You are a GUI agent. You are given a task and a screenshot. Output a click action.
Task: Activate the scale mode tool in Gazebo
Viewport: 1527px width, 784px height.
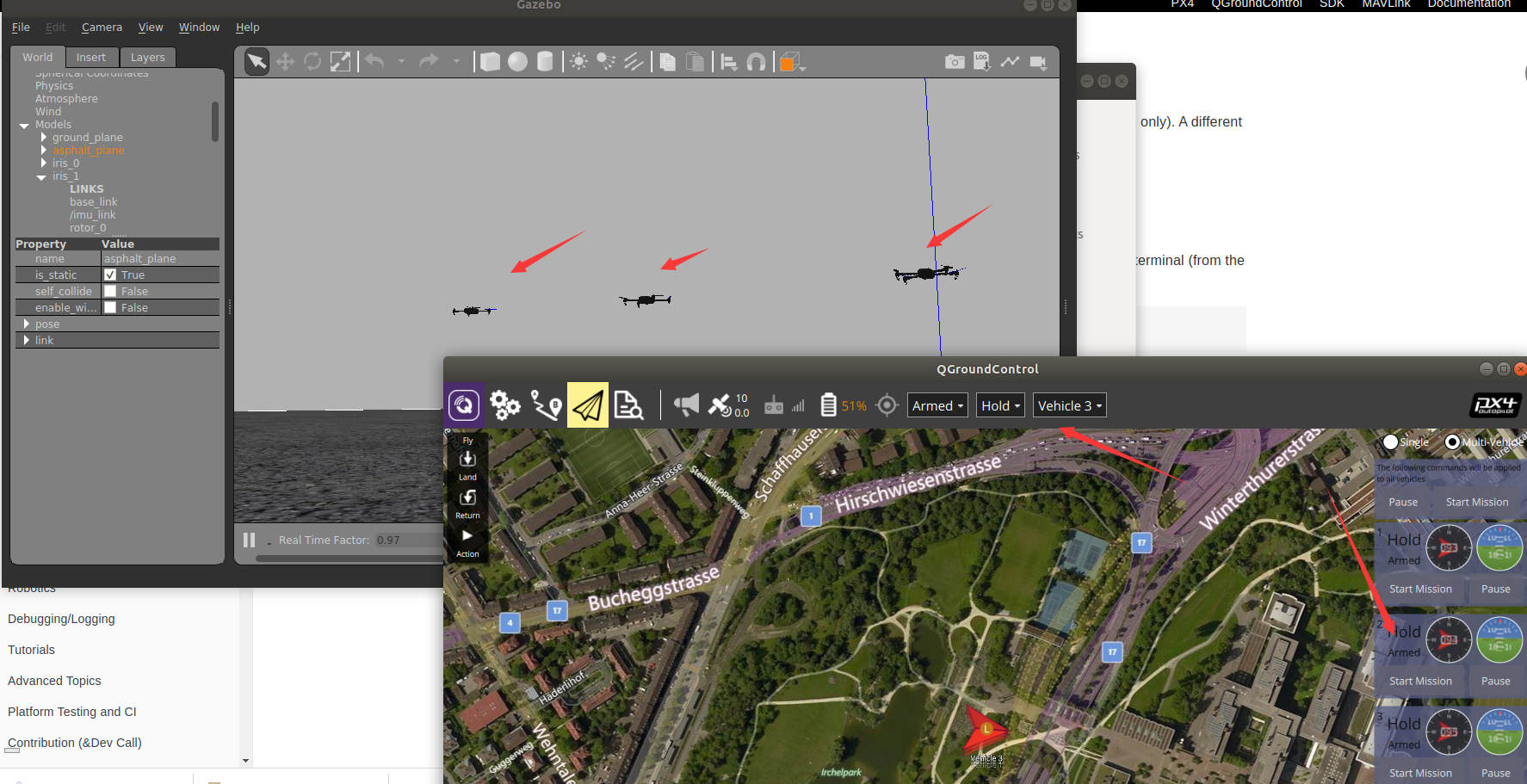tap(341, 62)
